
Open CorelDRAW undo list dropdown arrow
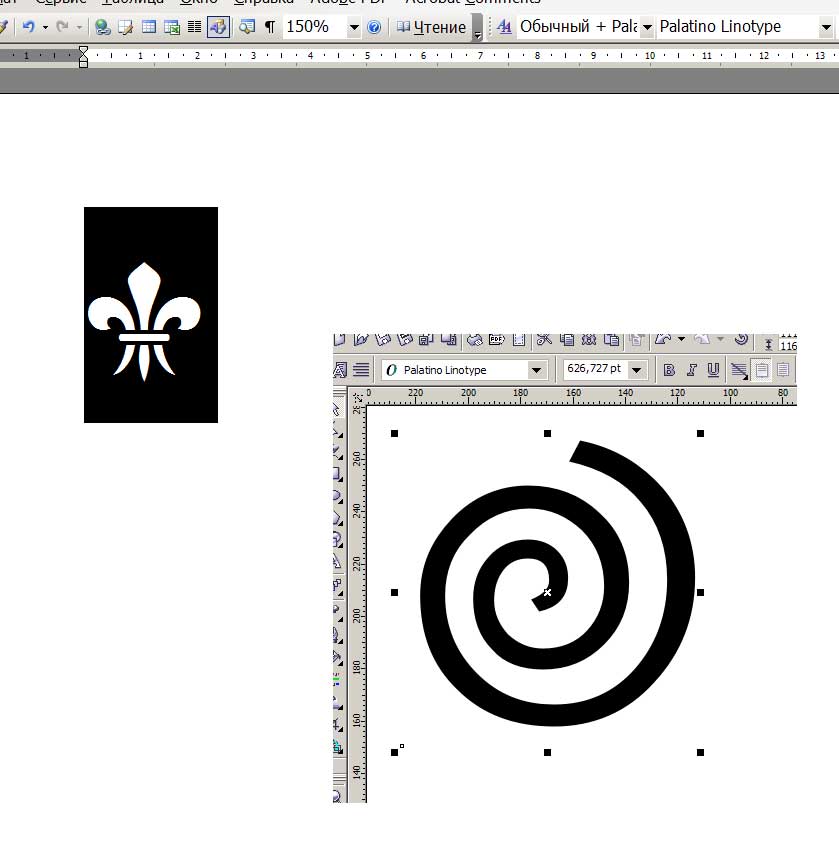[681, 339]
